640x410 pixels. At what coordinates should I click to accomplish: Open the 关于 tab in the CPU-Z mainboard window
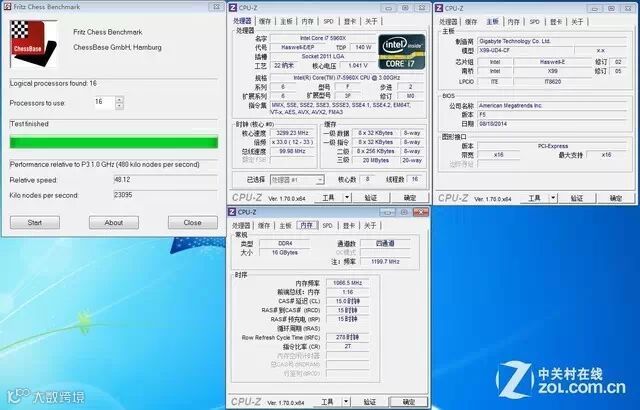[x=577, y=22]
